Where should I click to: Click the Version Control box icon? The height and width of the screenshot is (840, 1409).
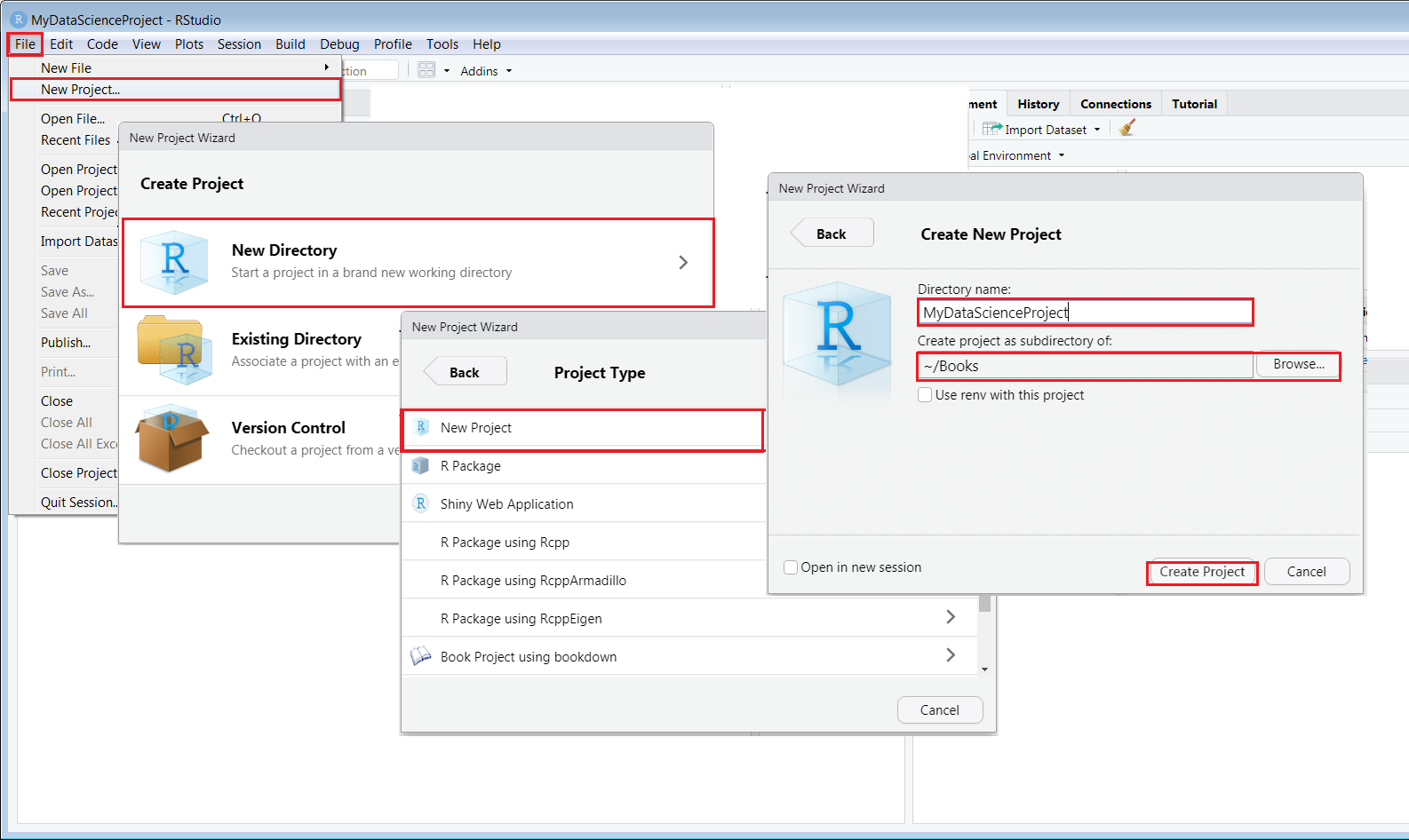click(x=171, y=439)
